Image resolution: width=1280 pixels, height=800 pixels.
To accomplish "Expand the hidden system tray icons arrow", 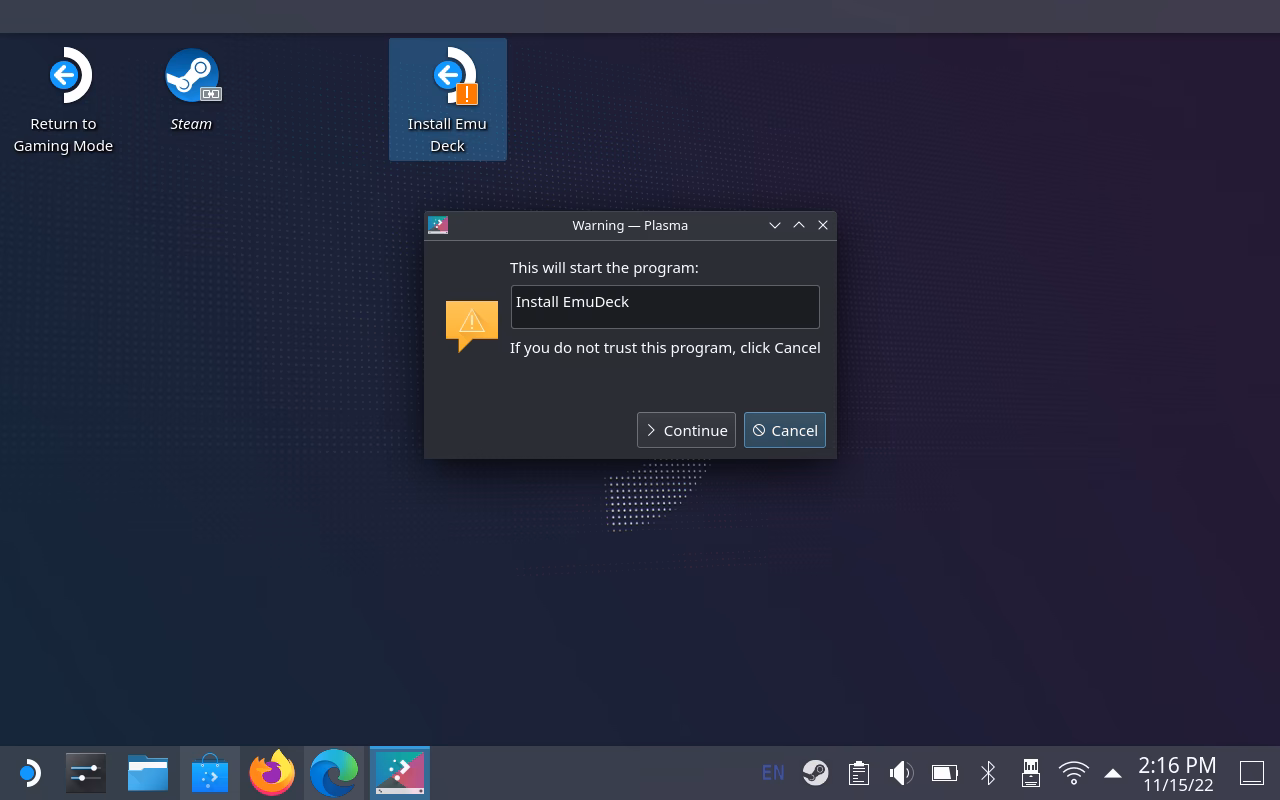I will click(1113, 773).
